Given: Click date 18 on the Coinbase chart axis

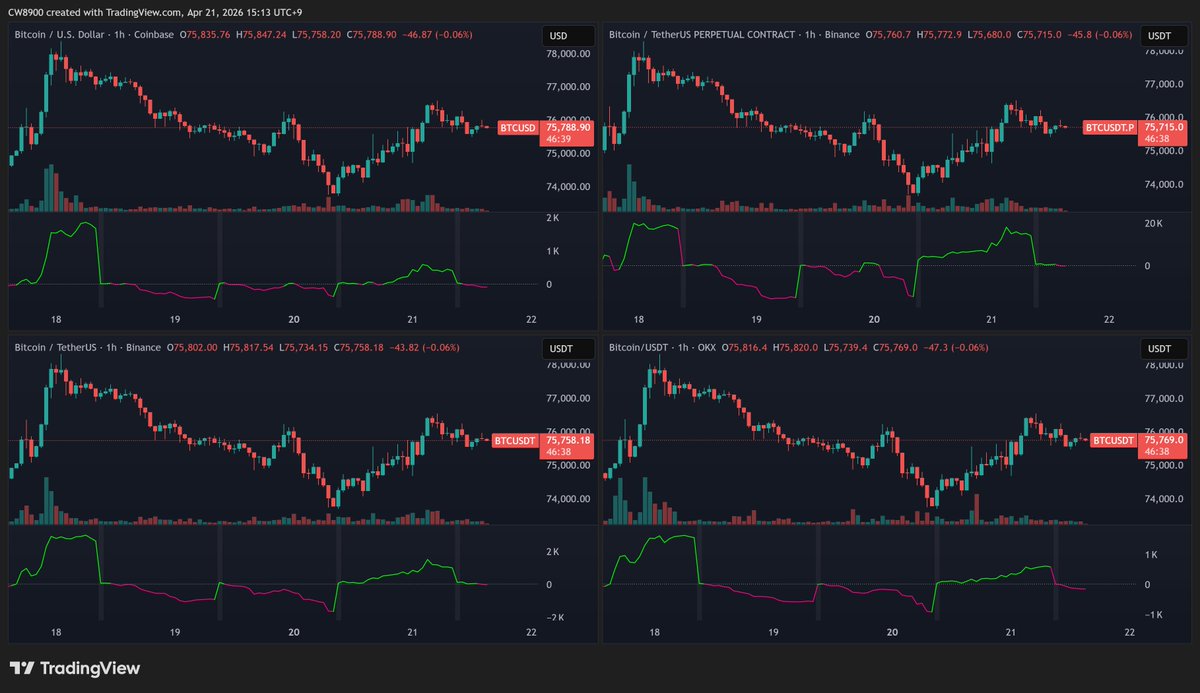Looking at the screenshot, I should click(x=56, y=320).
